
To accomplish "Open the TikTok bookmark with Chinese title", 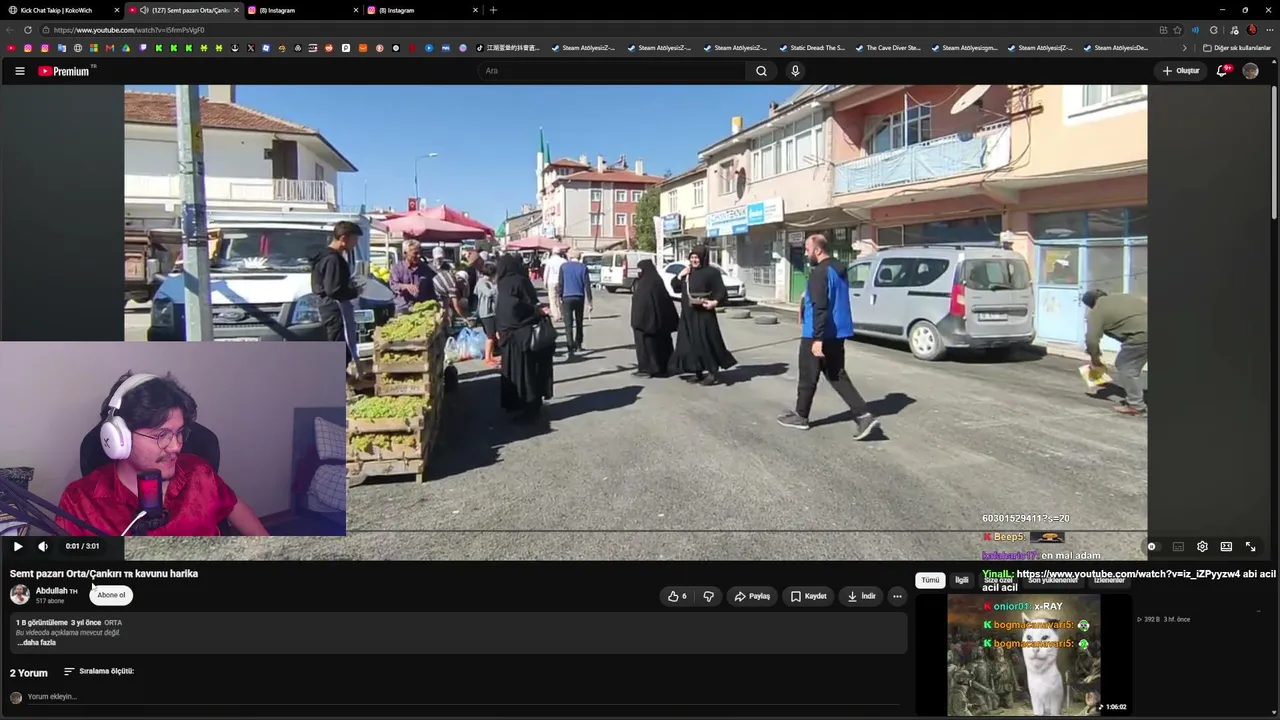I will tap(507, 48).
